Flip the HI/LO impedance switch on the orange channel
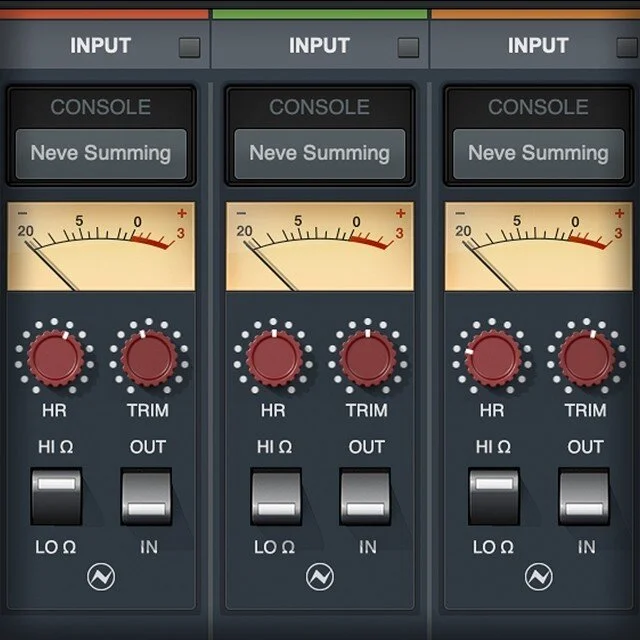640x640 pixels. [494, 496]
